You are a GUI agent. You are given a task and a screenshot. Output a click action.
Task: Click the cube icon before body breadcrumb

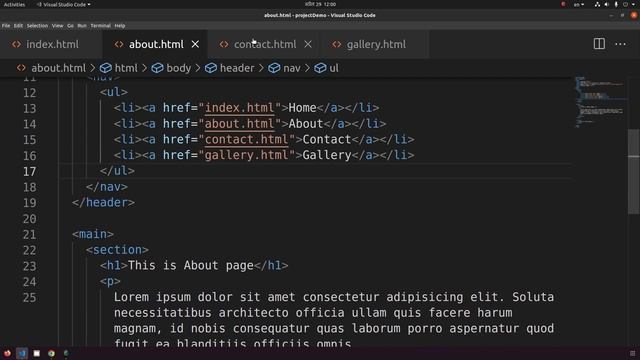point(157,68)
